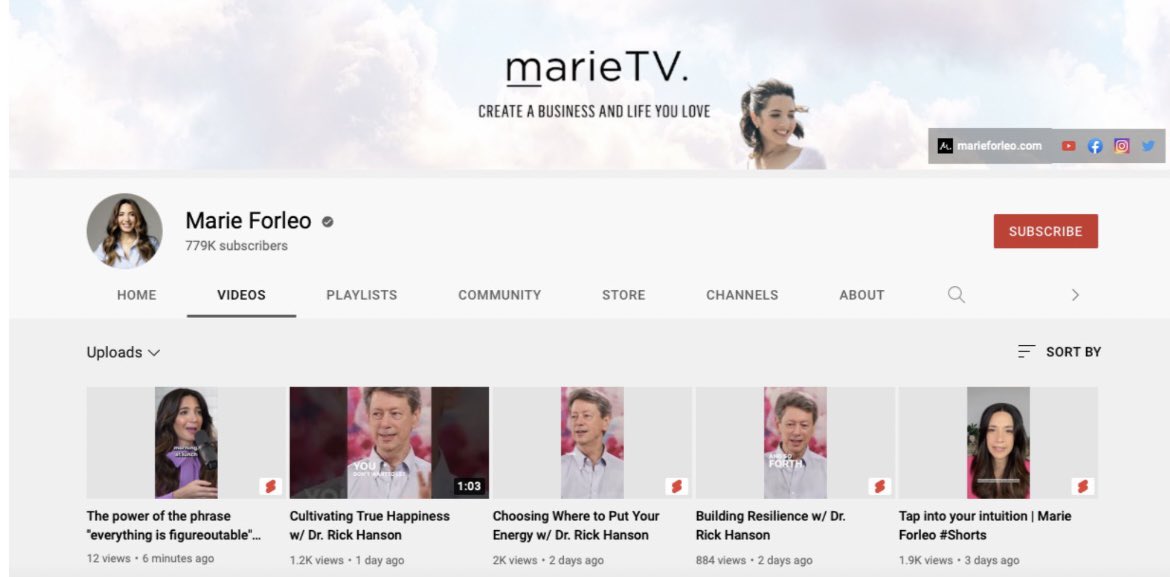Image resolution: width=1170 pixels, height=577 pixels.
Task: Click the 'Building Resilience' video thumbnail
Action: [x=795, y=443]
